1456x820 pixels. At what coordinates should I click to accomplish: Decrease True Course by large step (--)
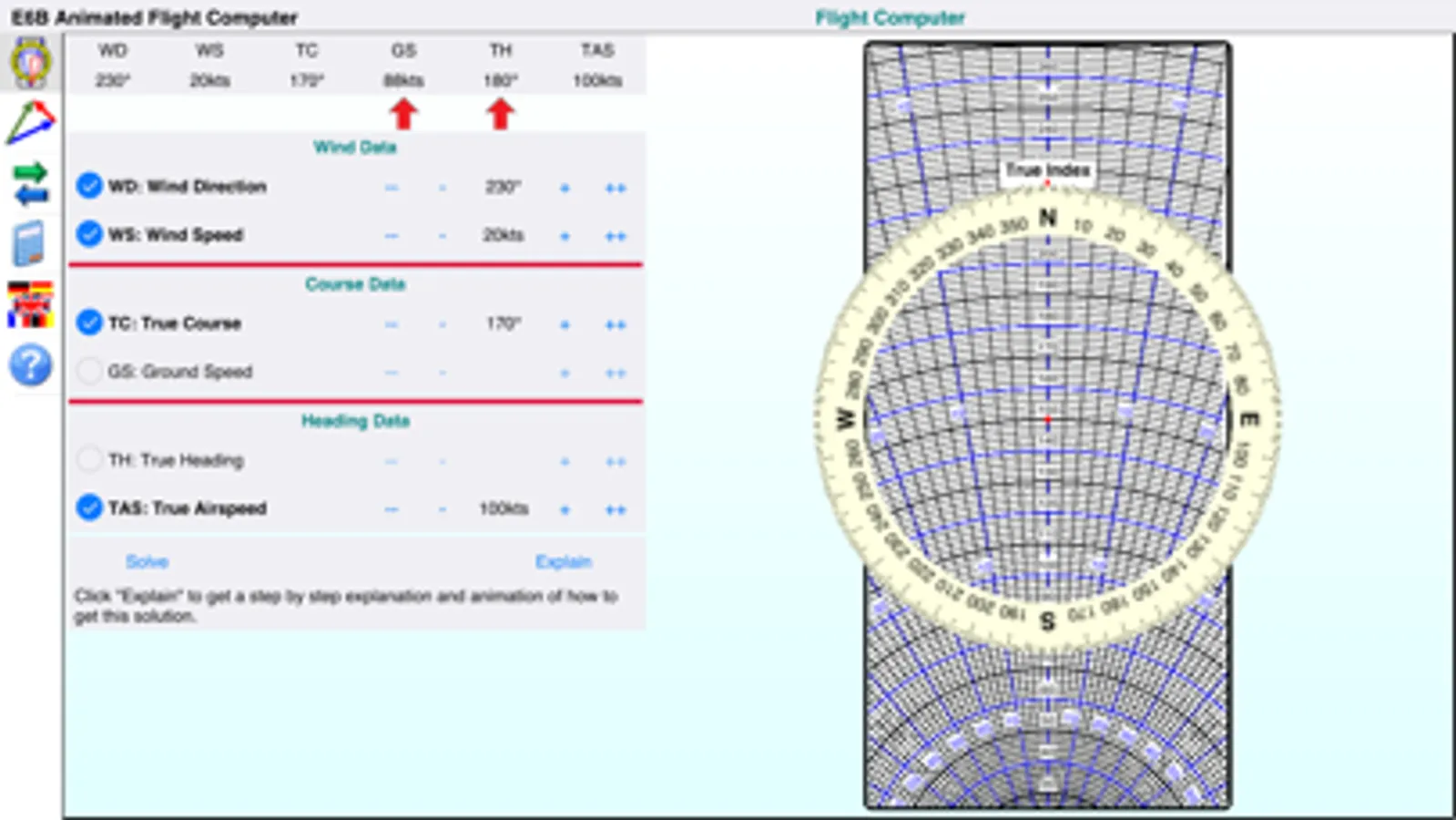pyautogui.click(x=392, y=324)
